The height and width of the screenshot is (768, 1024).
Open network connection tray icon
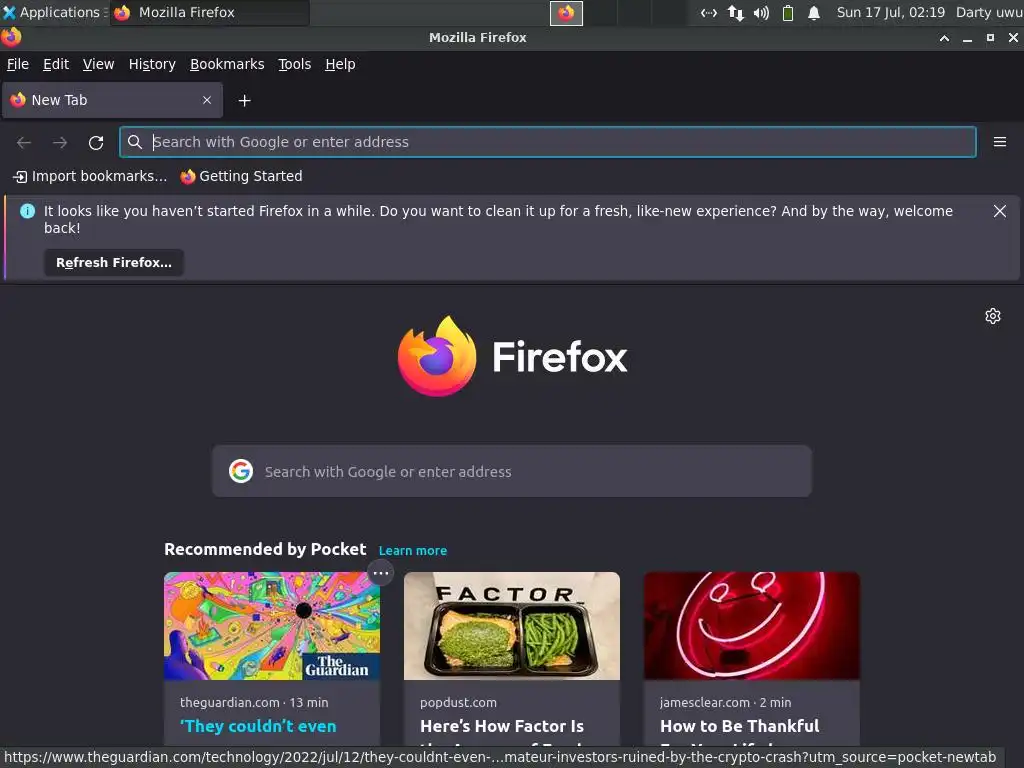coord(735,12)
